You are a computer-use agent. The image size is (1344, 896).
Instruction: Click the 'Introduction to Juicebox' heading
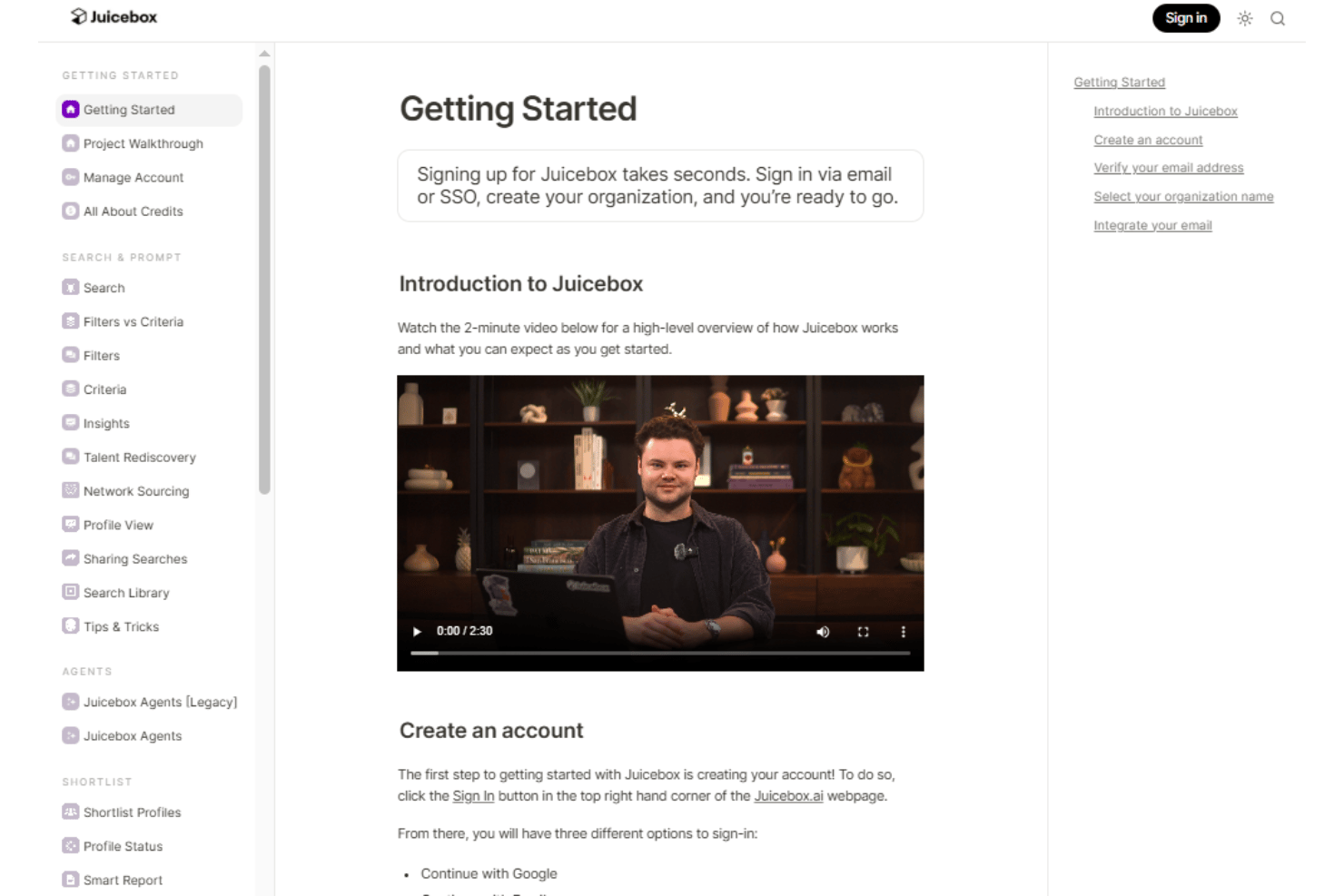pyautogui.click(x=520, y=283)
